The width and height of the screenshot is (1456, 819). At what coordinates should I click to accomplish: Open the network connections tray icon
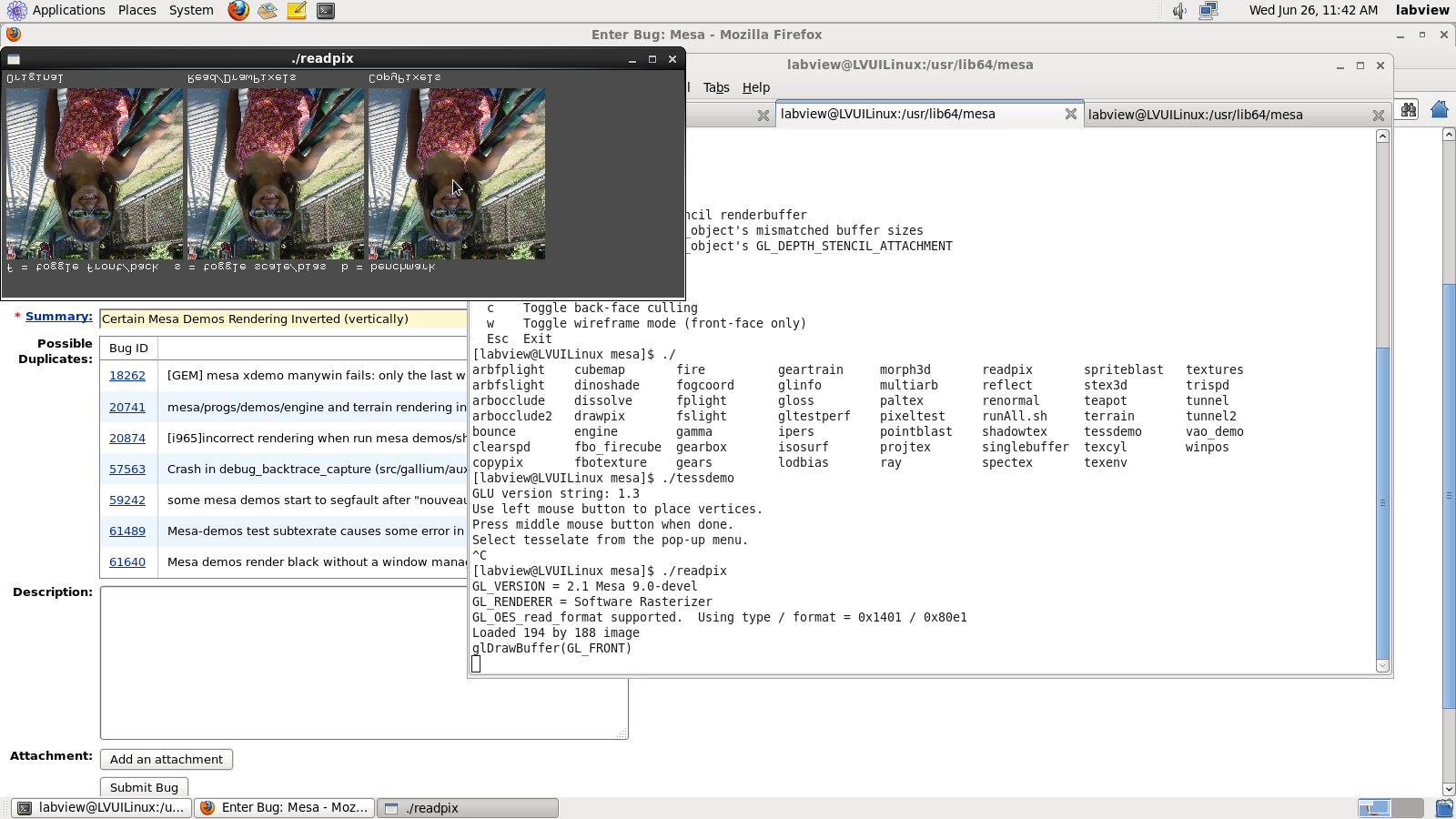tap(1208, 11)
